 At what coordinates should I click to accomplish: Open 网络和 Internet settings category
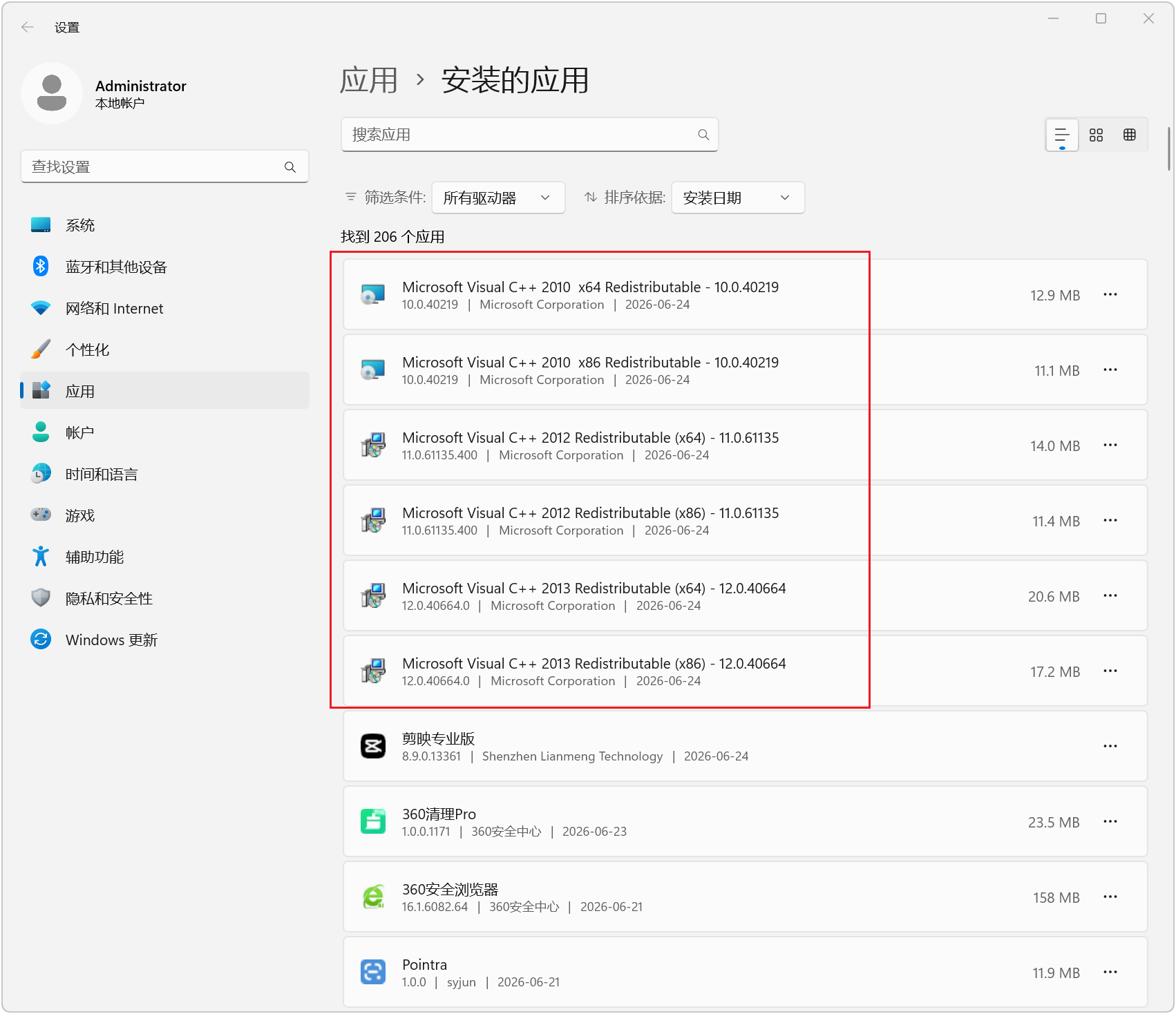coord(164,308)
